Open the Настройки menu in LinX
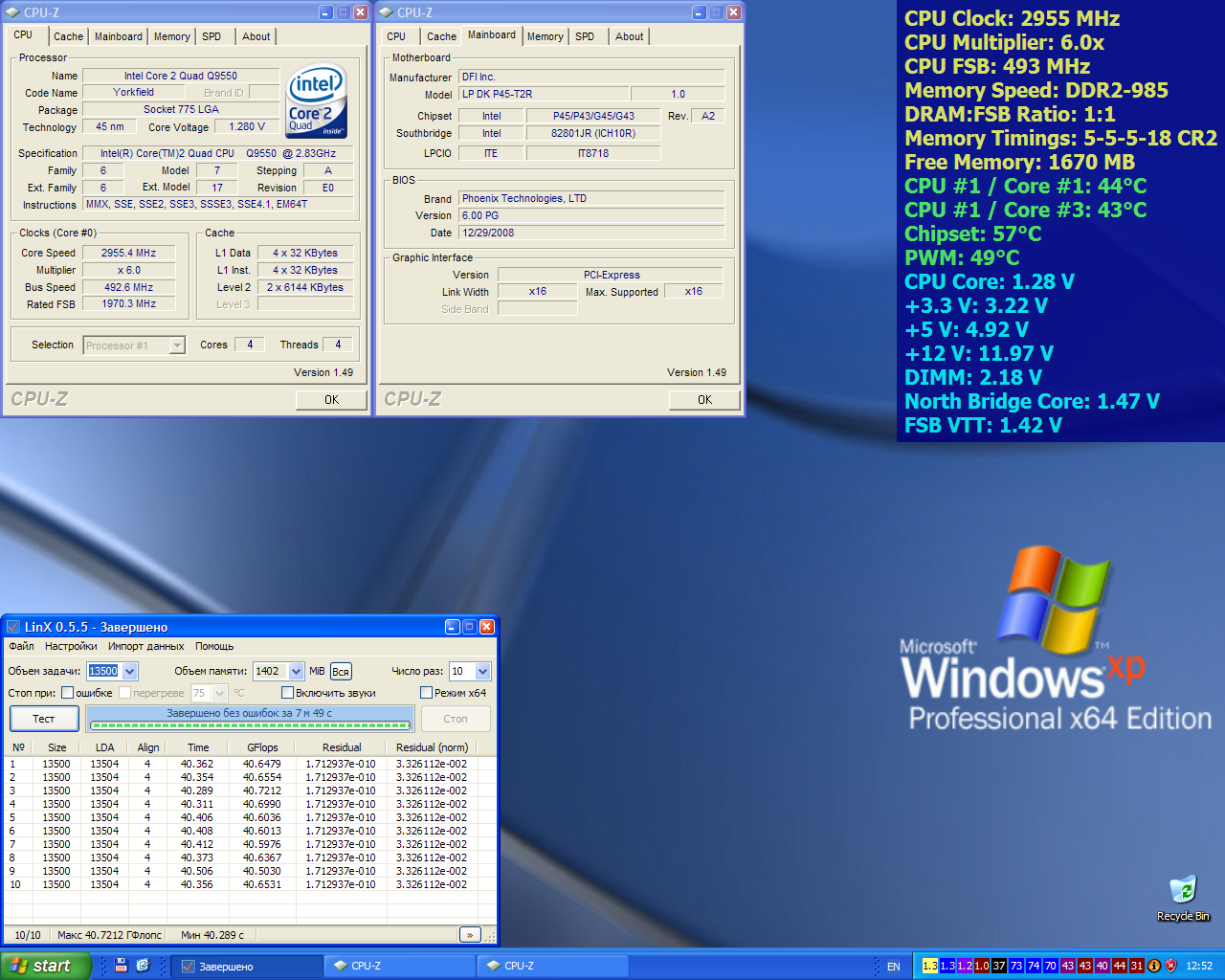Image resolution: width=1225 pixels, height=980 pixels. (71, 646)
